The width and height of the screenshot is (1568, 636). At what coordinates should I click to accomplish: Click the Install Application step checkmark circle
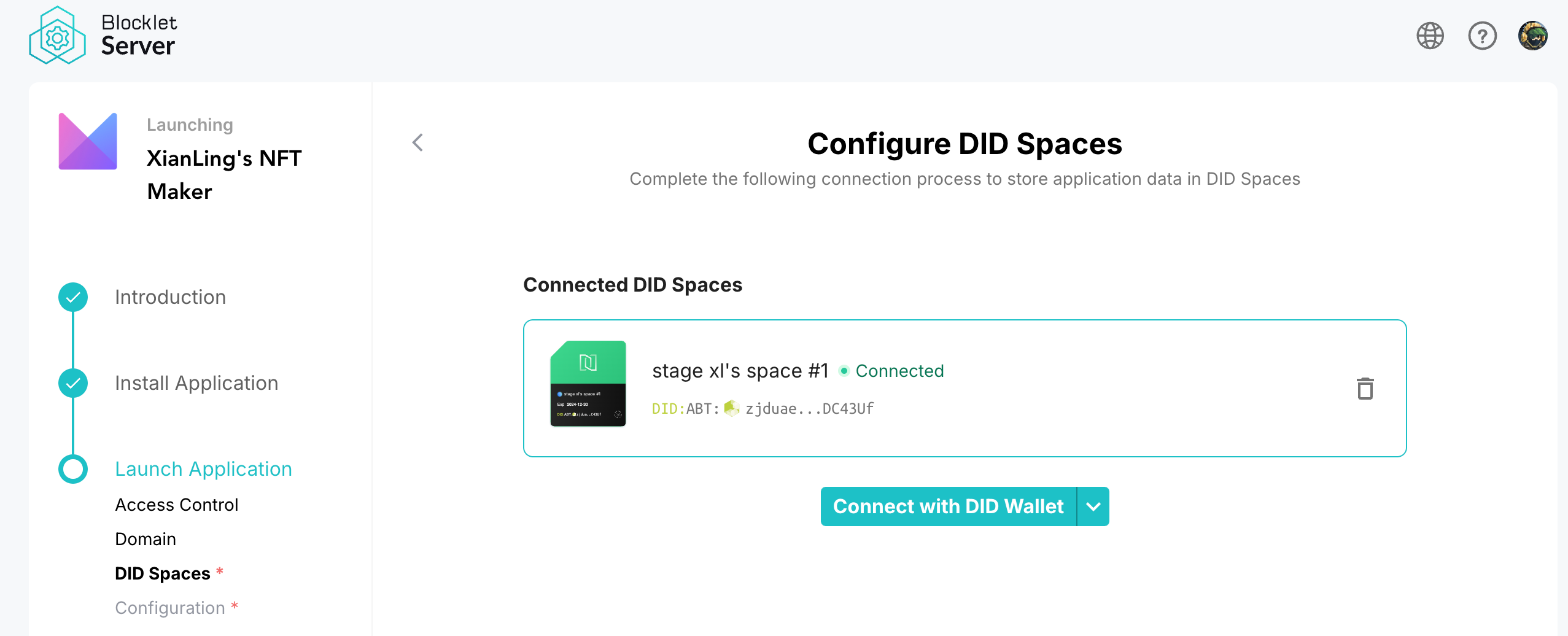pyautogui.click(x=73, y=383)
